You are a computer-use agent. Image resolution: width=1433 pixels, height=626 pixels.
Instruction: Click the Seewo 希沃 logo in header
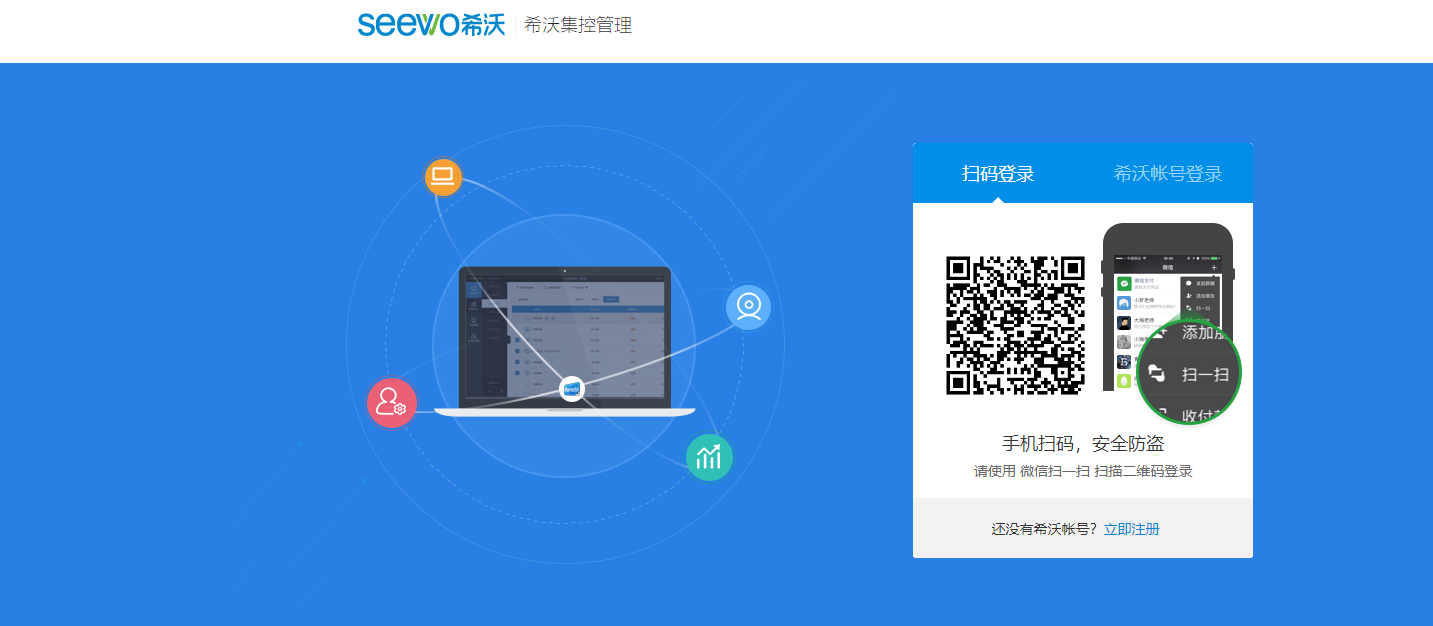(431, 25)
